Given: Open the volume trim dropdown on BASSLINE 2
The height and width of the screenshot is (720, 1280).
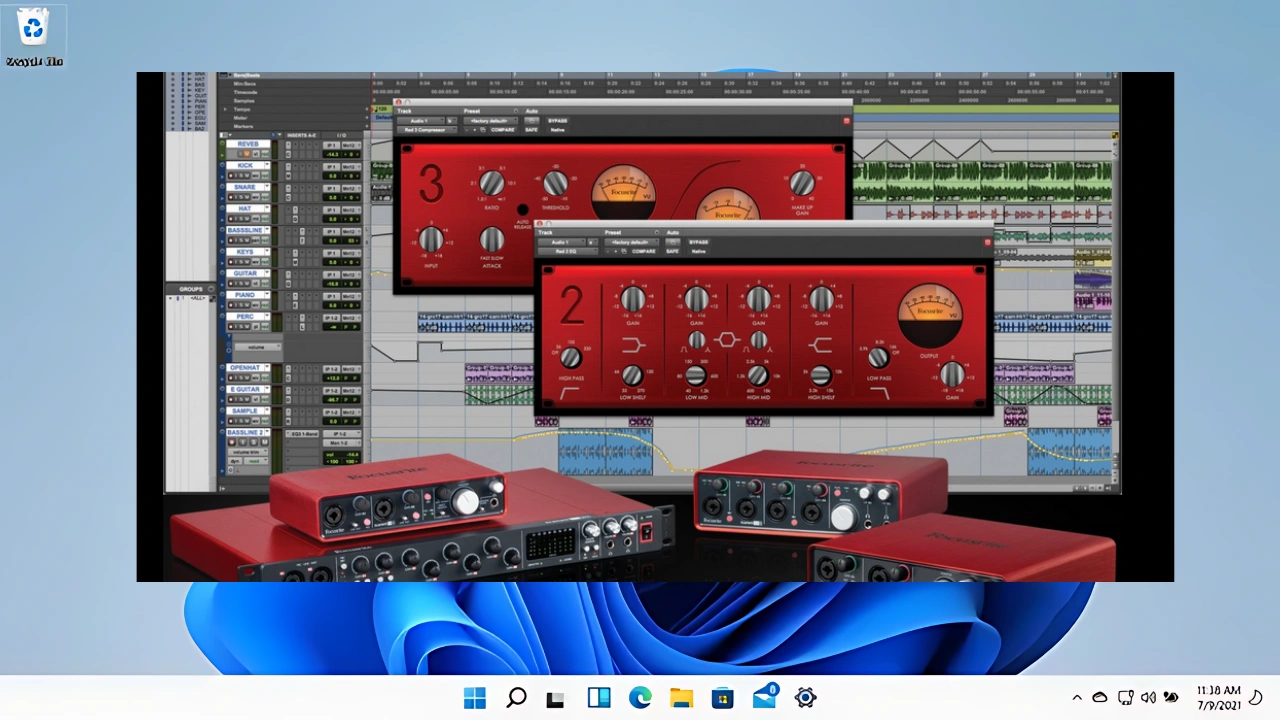Looking at the screenshot, I should [247, 452].
